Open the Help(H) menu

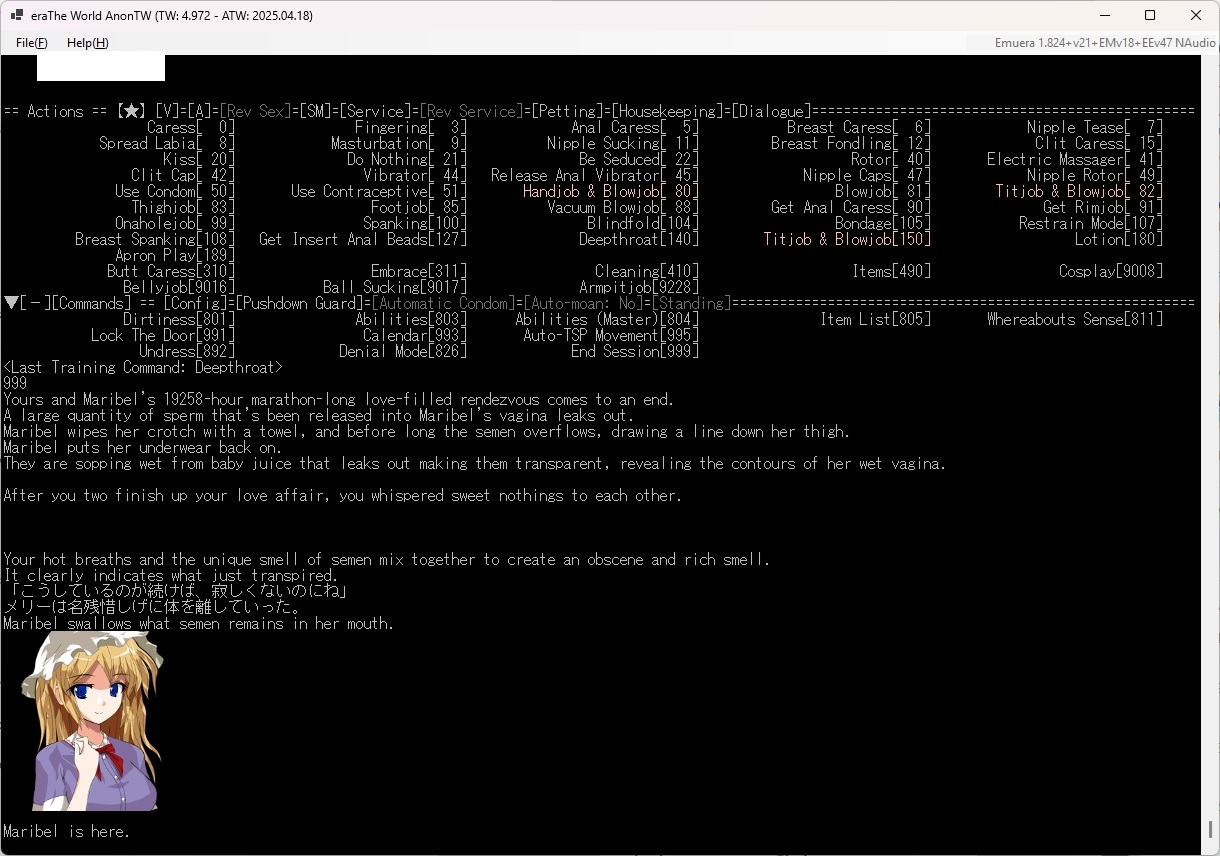pyautogui.click(x=88, y=43)
